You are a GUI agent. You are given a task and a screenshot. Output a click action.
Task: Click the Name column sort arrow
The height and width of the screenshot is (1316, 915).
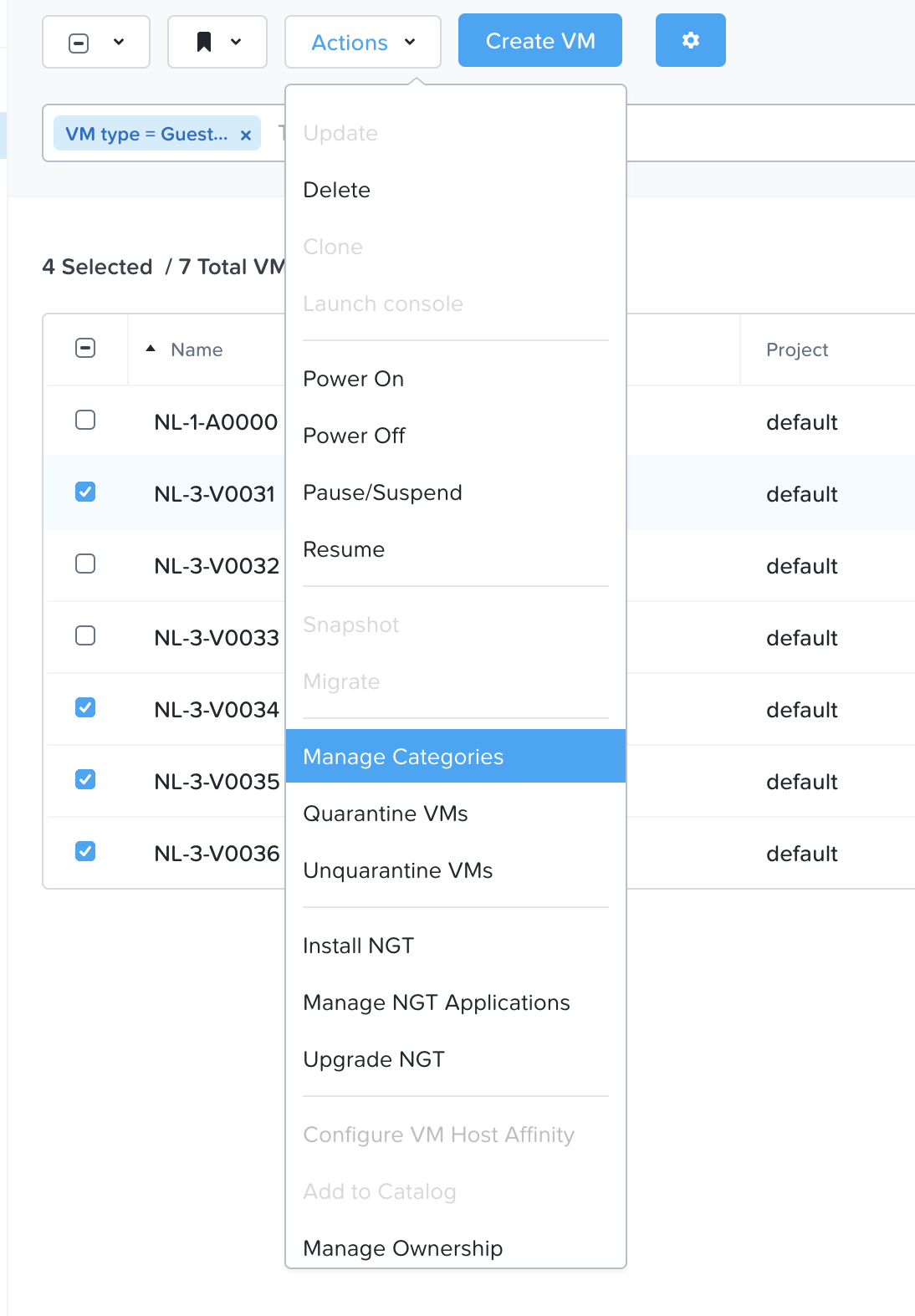click(151, 349)
